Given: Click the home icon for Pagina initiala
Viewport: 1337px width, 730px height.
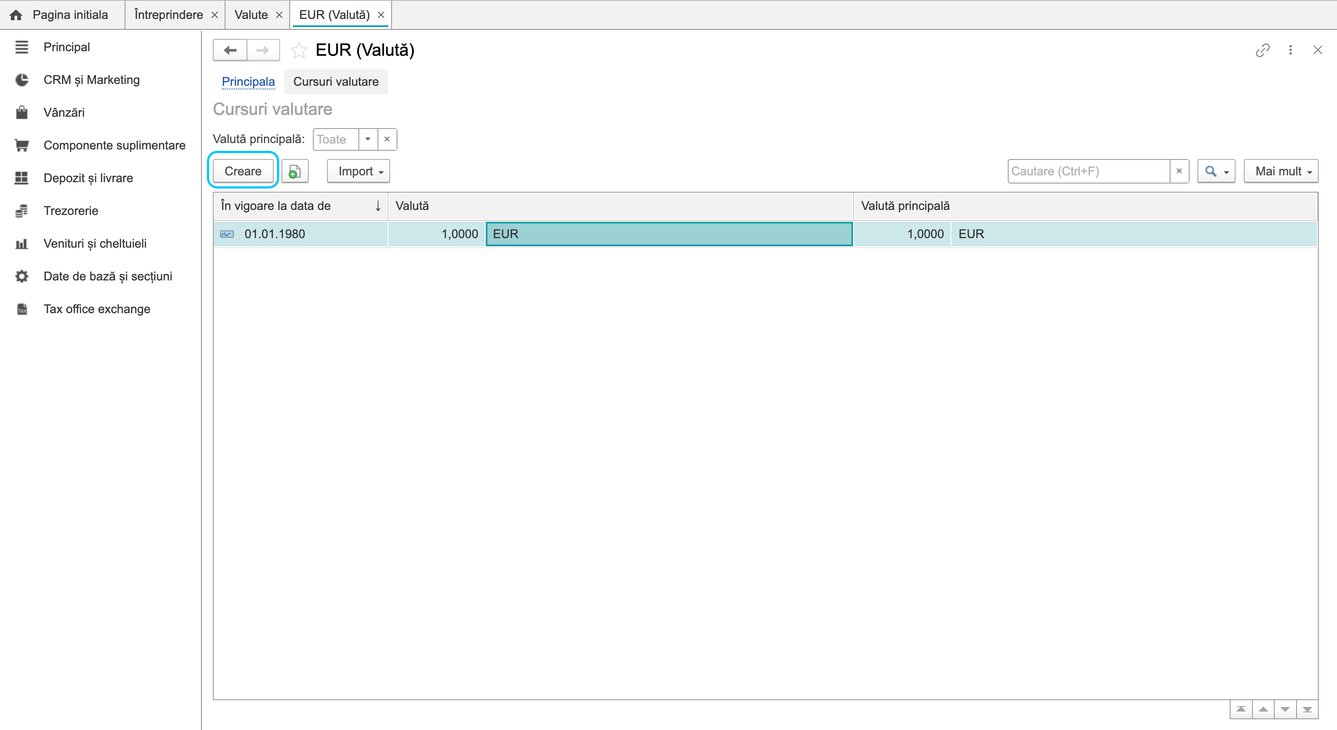Looking at the screenshot, I should [16, 15].
